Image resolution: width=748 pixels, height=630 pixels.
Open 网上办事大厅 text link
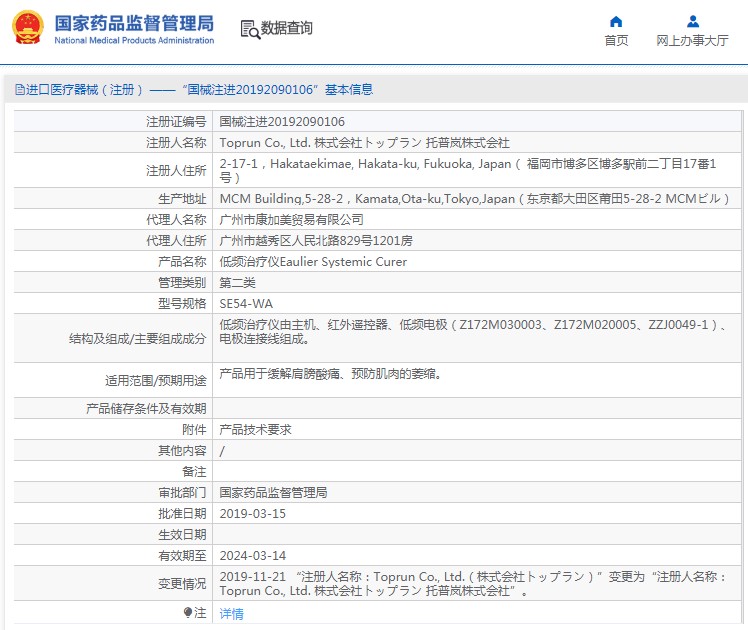[692, 41]
